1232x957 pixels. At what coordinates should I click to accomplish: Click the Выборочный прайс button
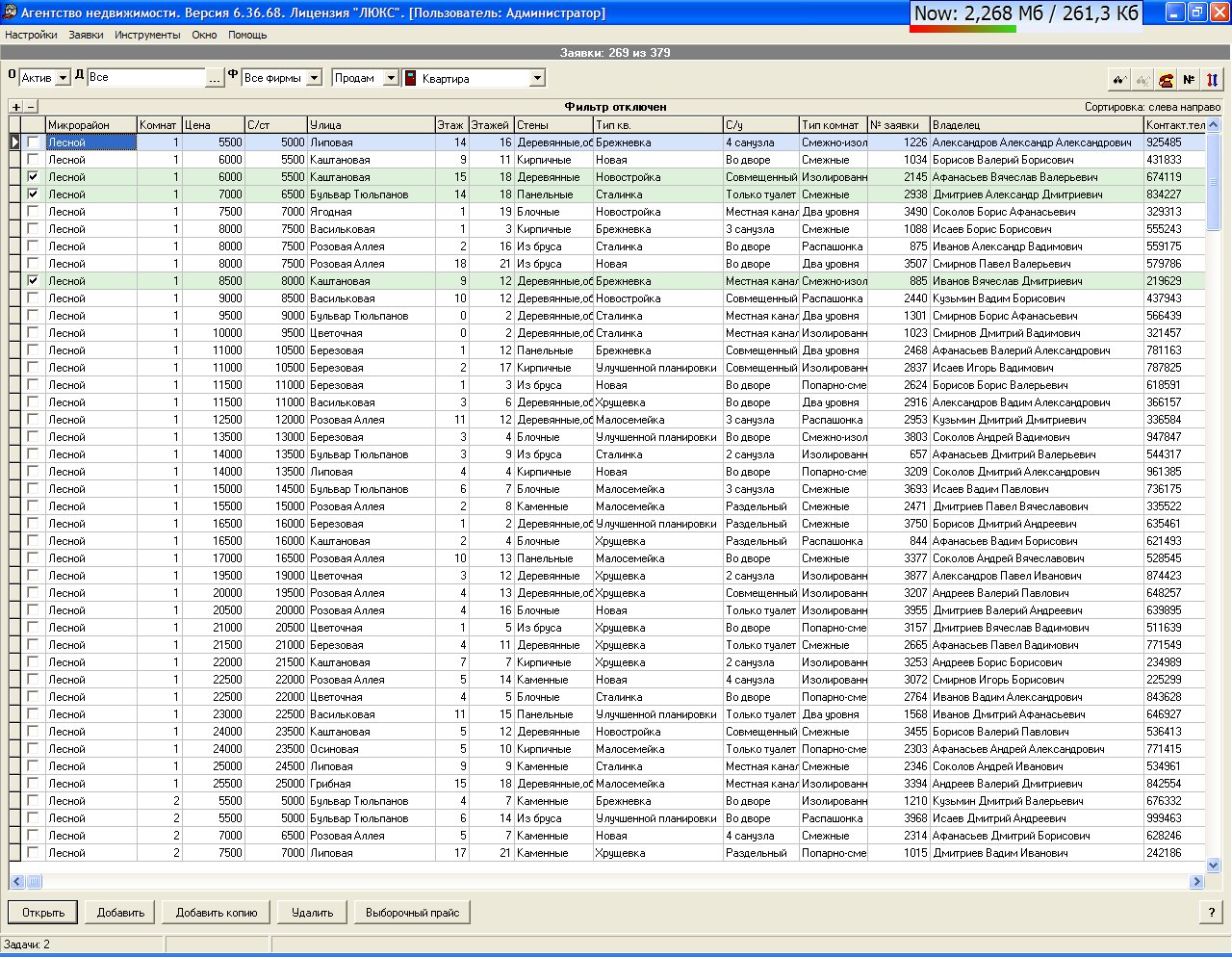(x=412, y=913)
